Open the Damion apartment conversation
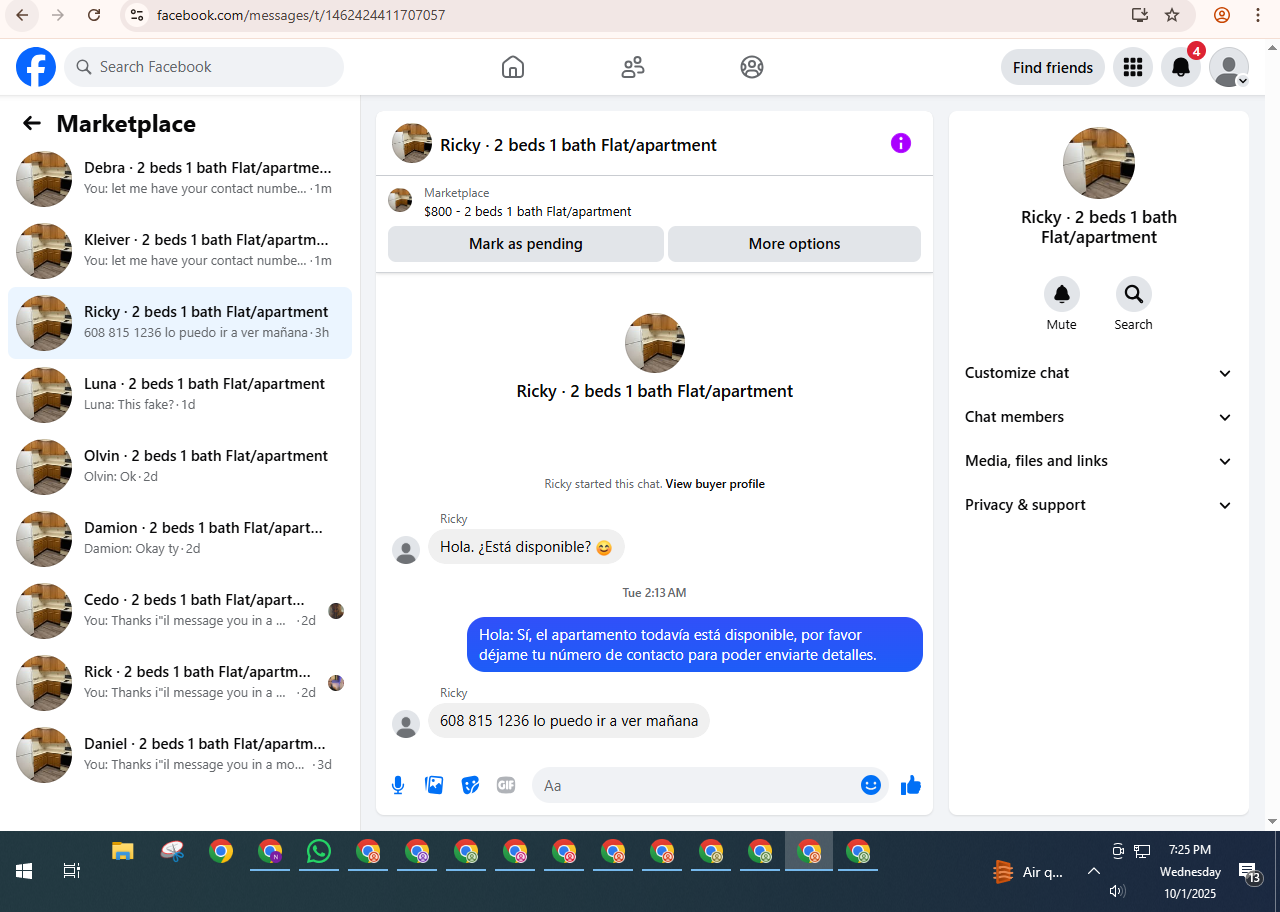Image resolution: width=1280 pixels, height=912 pixels. pos(180,539)
